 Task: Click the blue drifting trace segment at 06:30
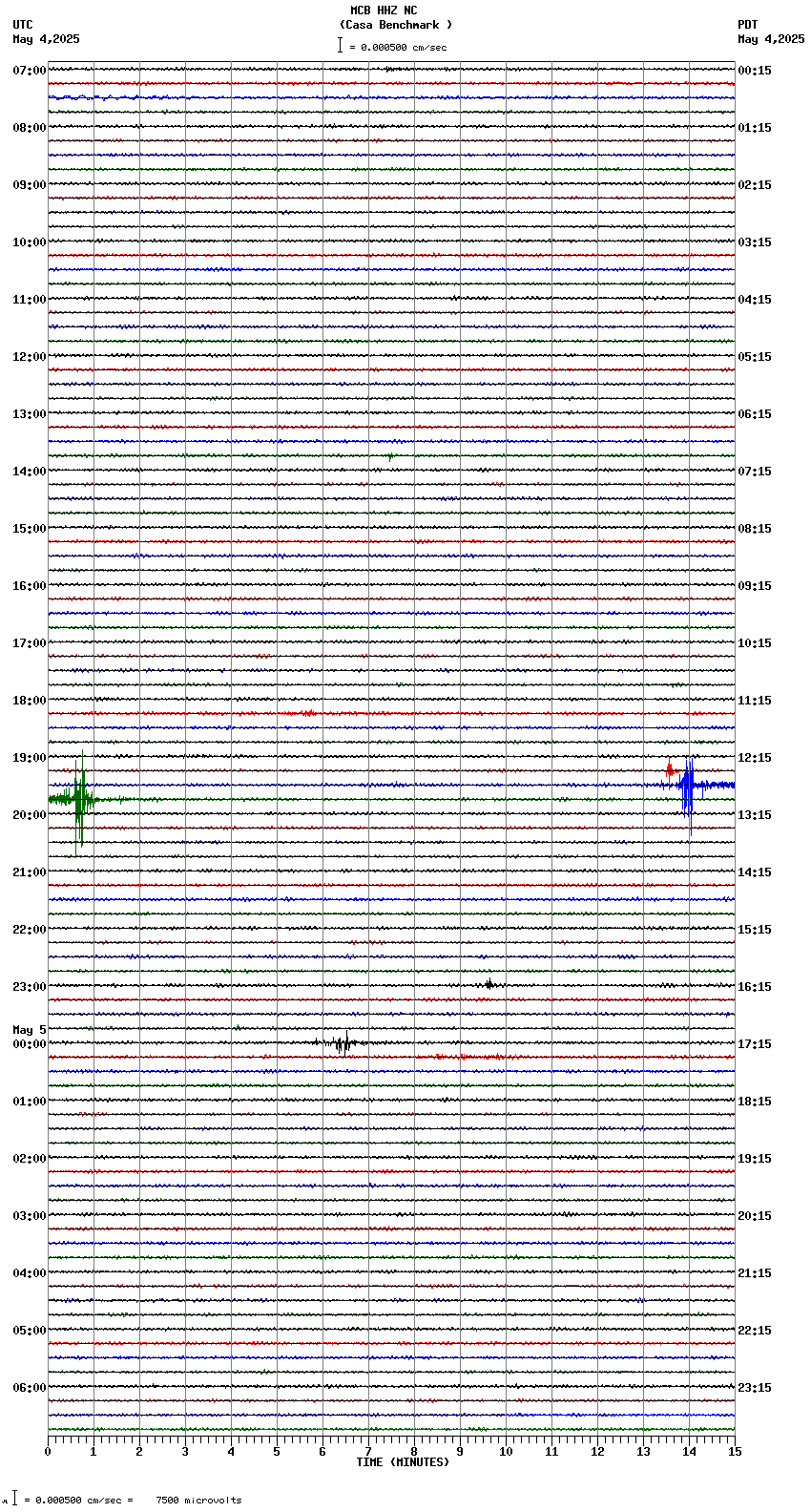coord(620,1415)
